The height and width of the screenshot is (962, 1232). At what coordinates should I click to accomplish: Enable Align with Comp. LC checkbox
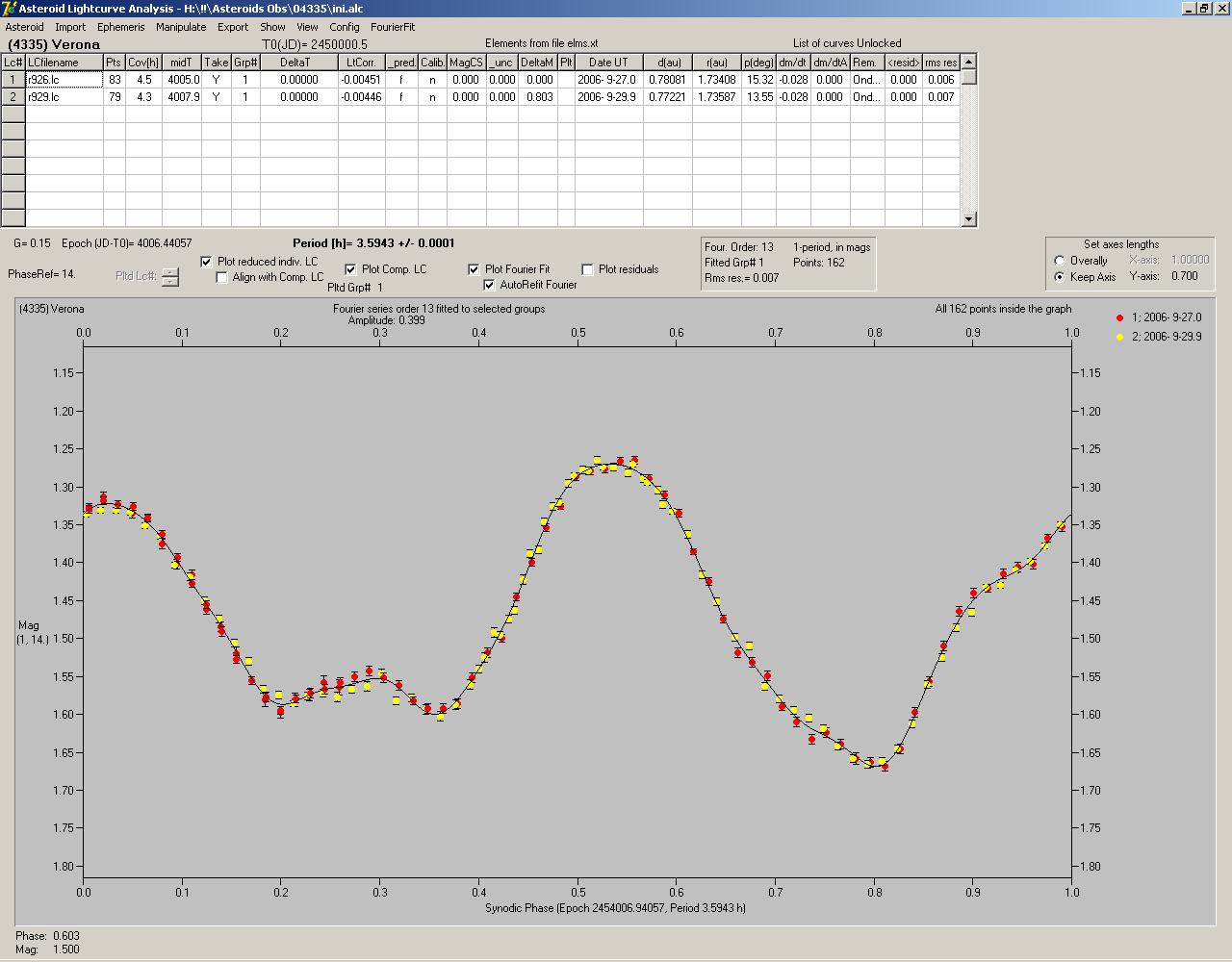coord(222,277)
